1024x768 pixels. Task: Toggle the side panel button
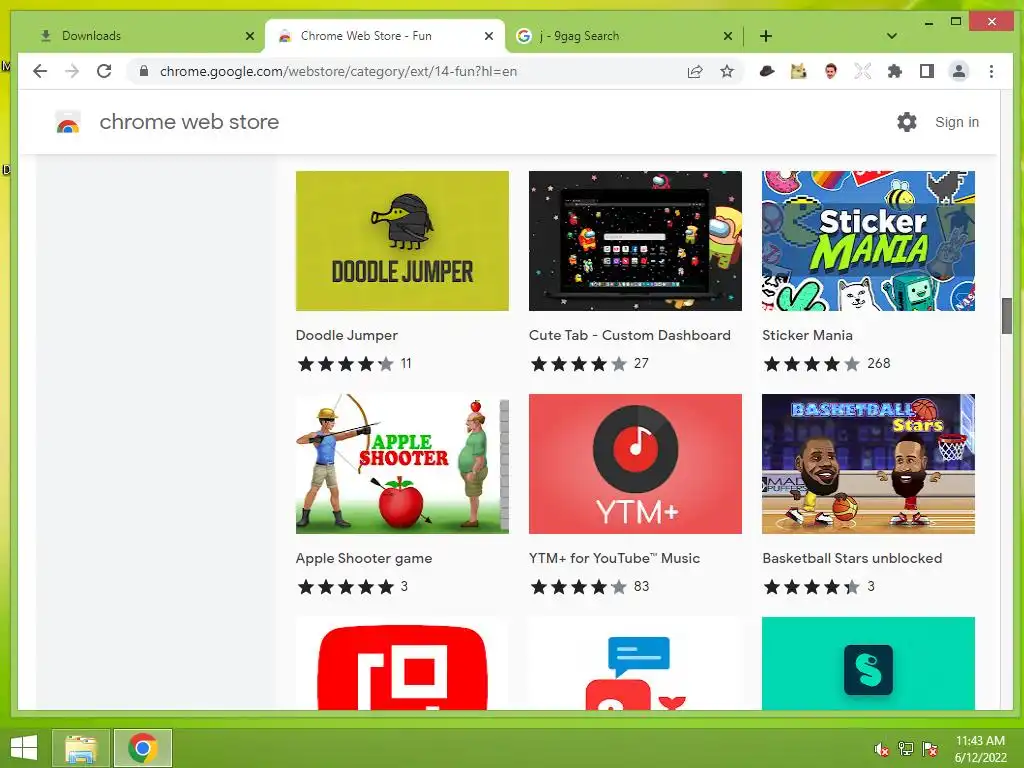tap(926, 71)
